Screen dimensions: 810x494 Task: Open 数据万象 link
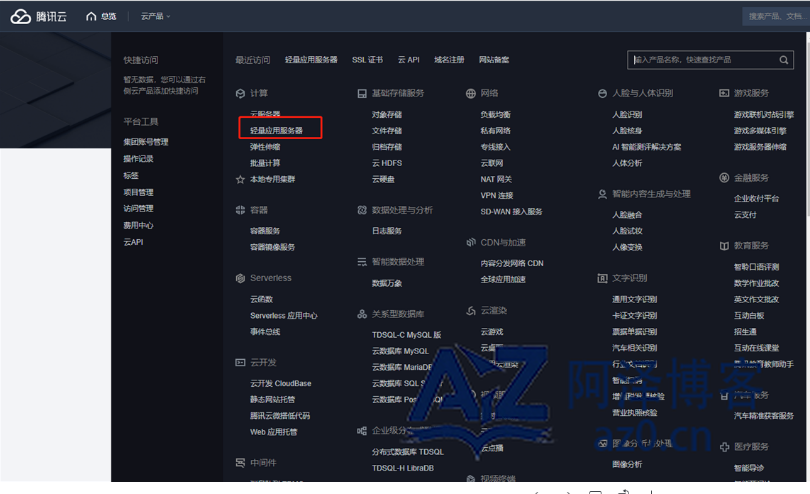click(x=387, y=283)
